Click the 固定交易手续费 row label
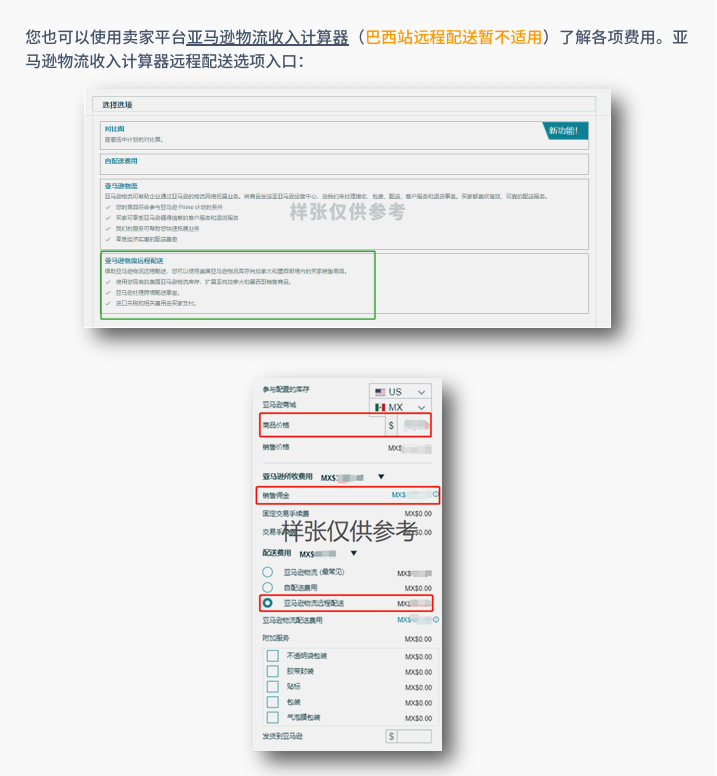This screenshot has height=776, width=717. pos(286,514)
